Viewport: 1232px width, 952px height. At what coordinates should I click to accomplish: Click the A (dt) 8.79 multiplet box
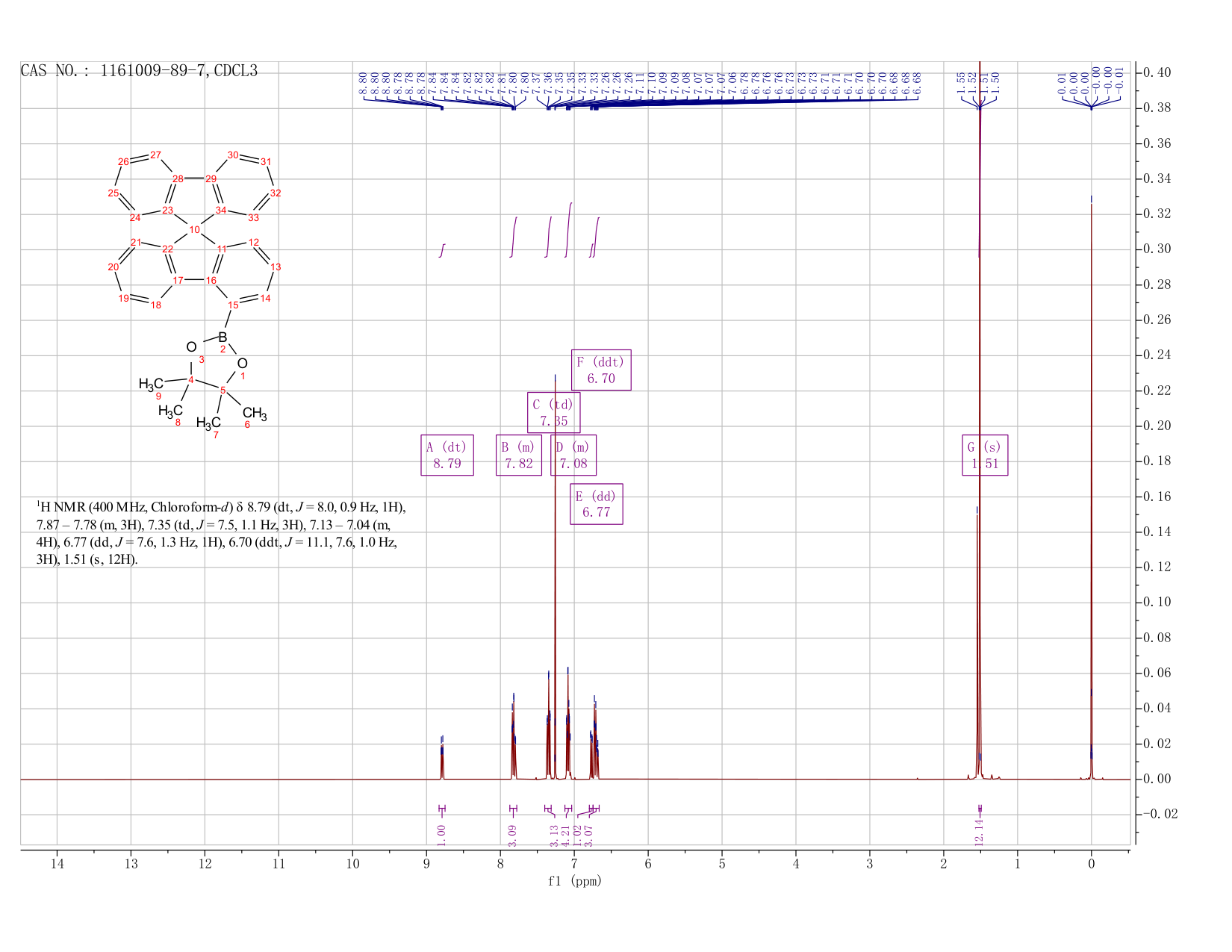click(447, 455)
